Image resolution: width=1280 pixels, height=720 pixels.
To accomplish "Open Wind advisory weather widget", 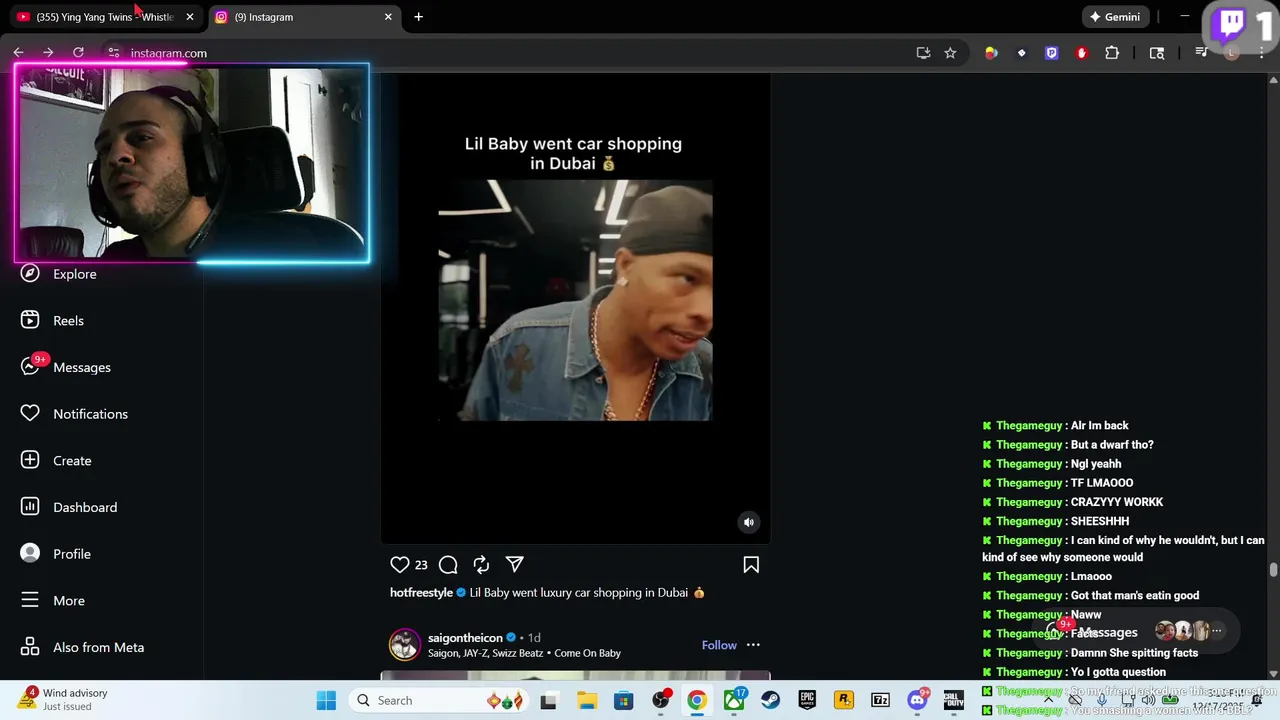I will pos(62,699).
